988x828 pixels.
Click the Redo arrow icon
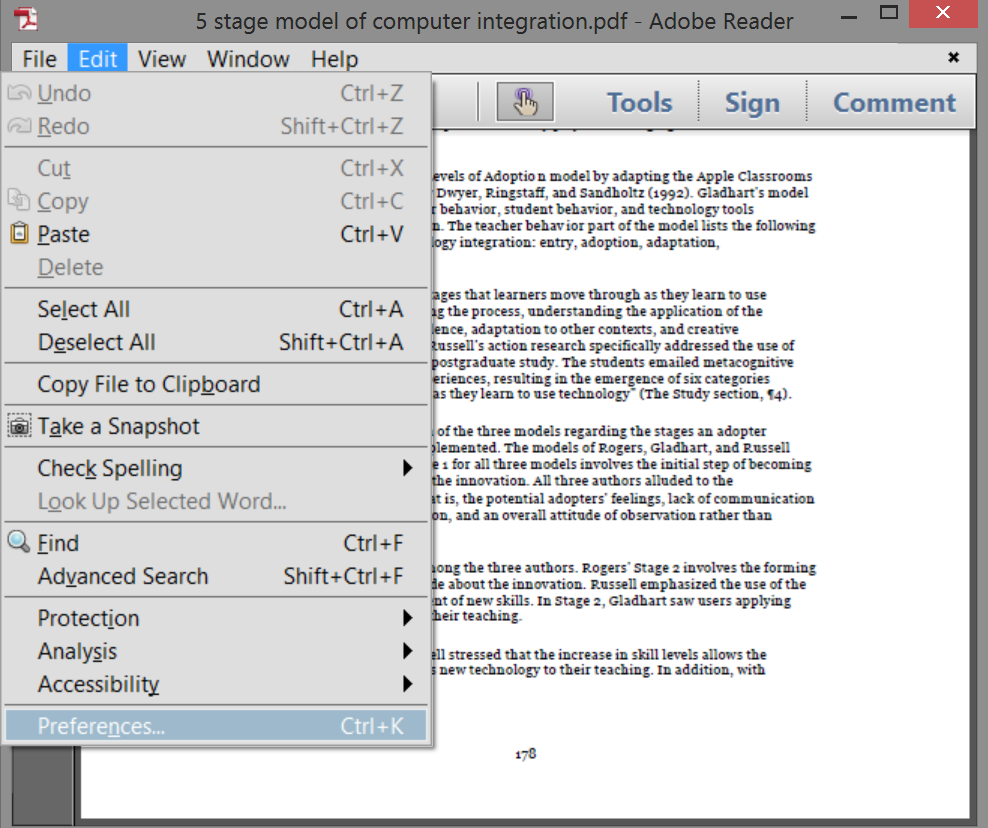tap(19, 126)
